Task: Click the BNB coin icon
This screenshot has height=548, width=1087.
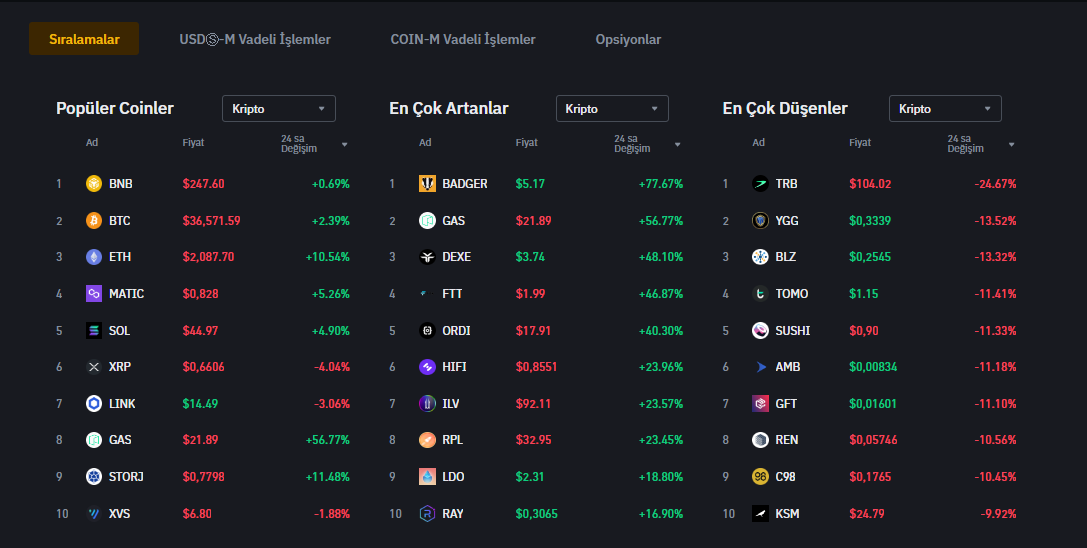Action: click(x=94, y=184)
